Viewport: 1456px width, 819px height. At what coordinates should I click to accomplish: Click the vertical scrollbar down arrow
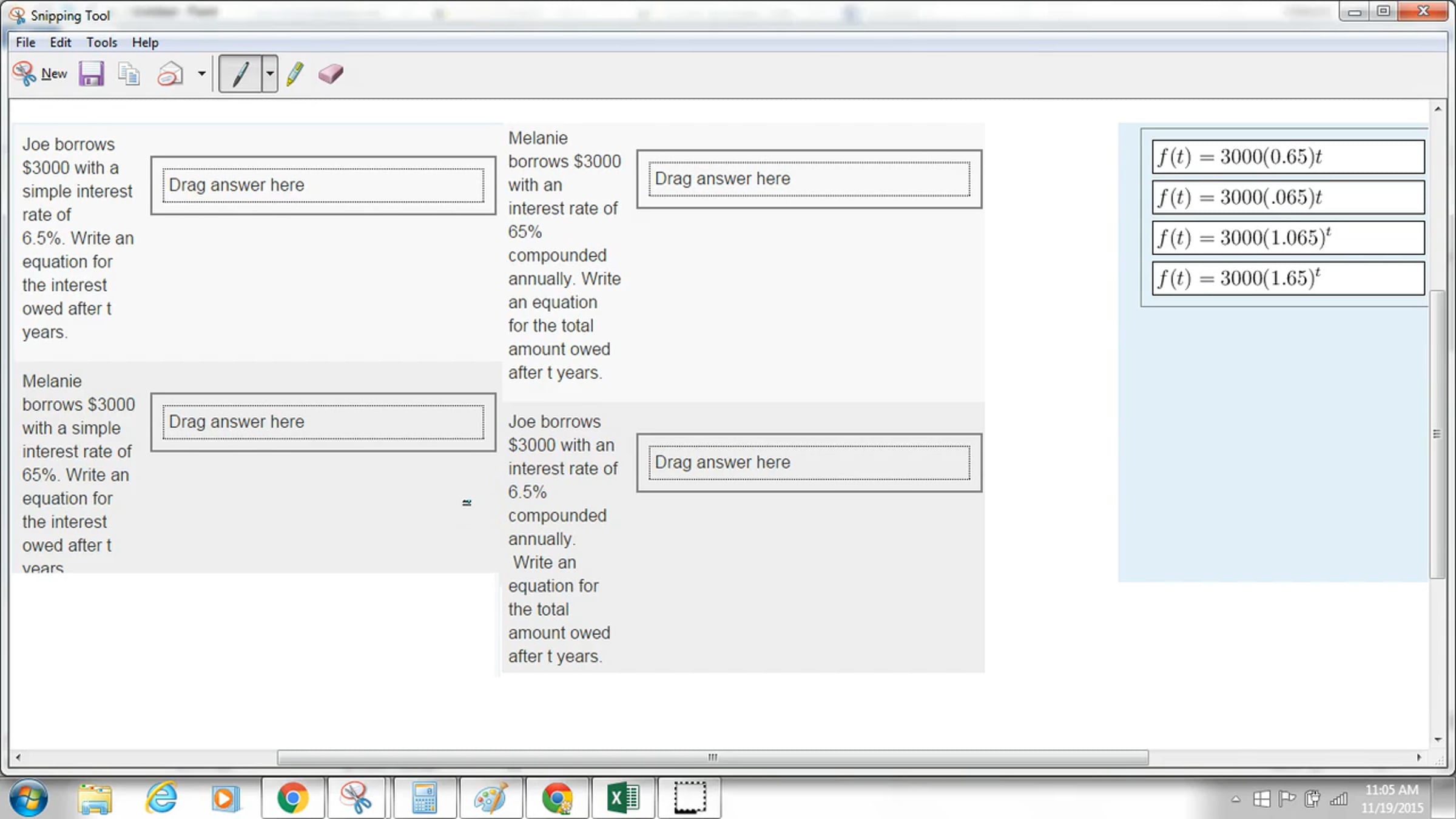tap(1438, 740)
